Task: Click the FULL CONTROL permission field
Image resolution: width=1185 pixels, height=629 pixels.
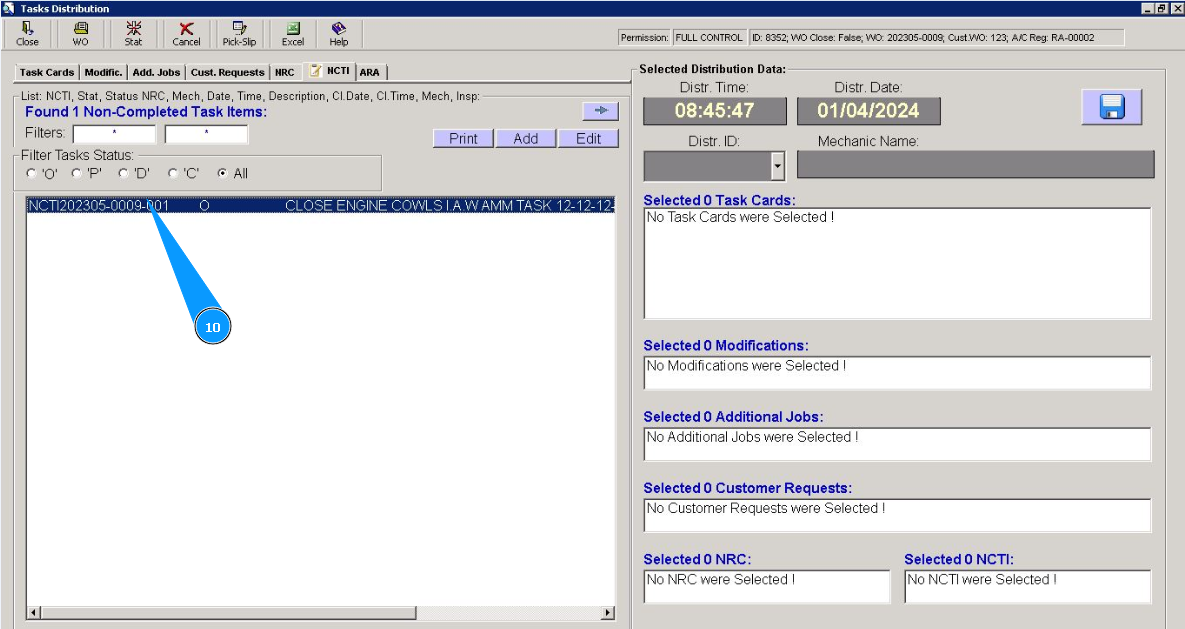Action: [x=709, y=38]
